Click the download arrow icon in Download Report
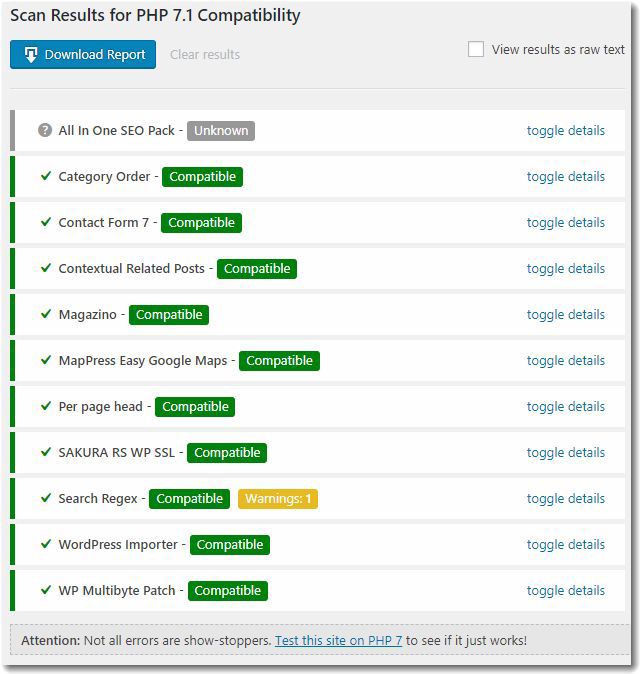The height and width of the screenshot is (674, 640). (x=31, y=55)
